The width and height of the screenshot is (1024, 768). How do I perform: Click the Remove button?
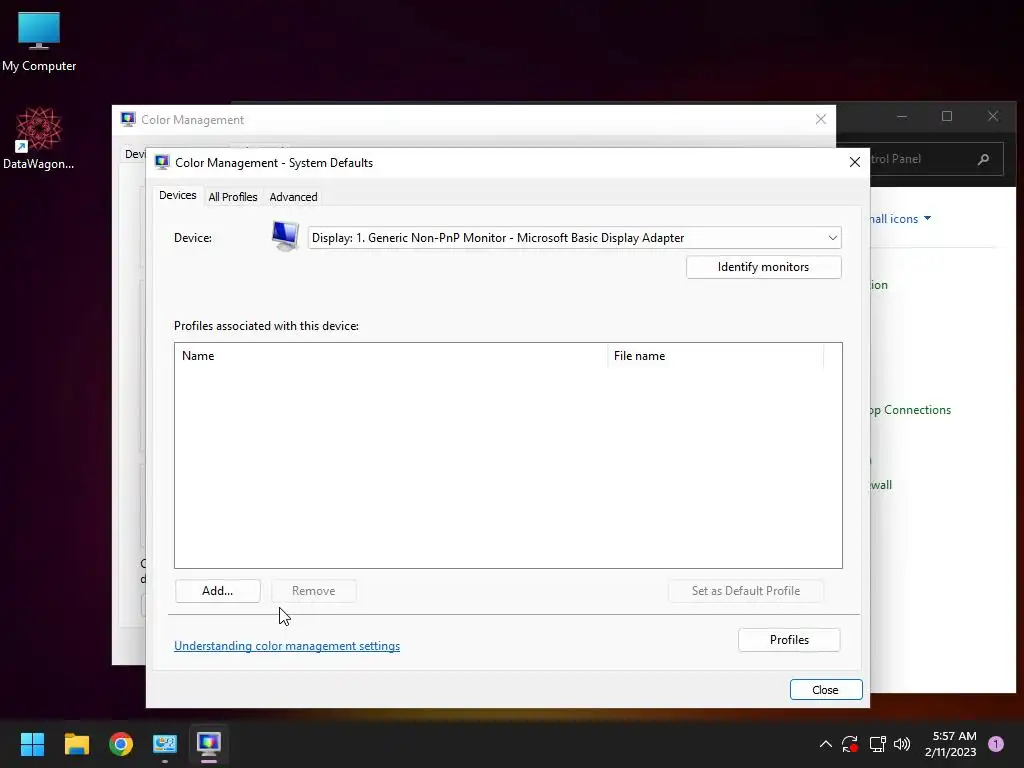click(313, 591)
